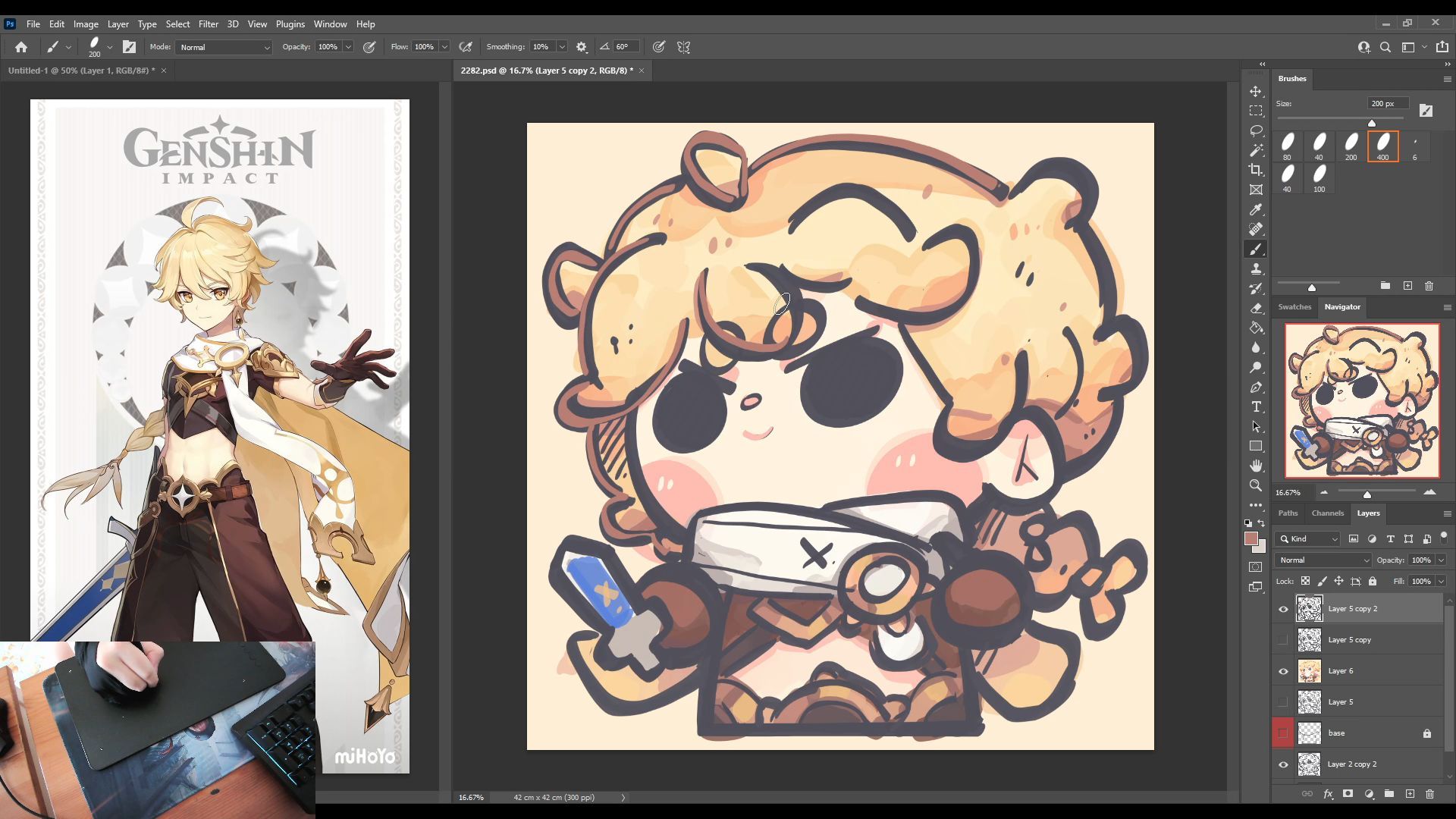Viewport: 1456px width, 819px height.
Task: Click the foreground color swatch
Action: click(x=1251, y=538)
